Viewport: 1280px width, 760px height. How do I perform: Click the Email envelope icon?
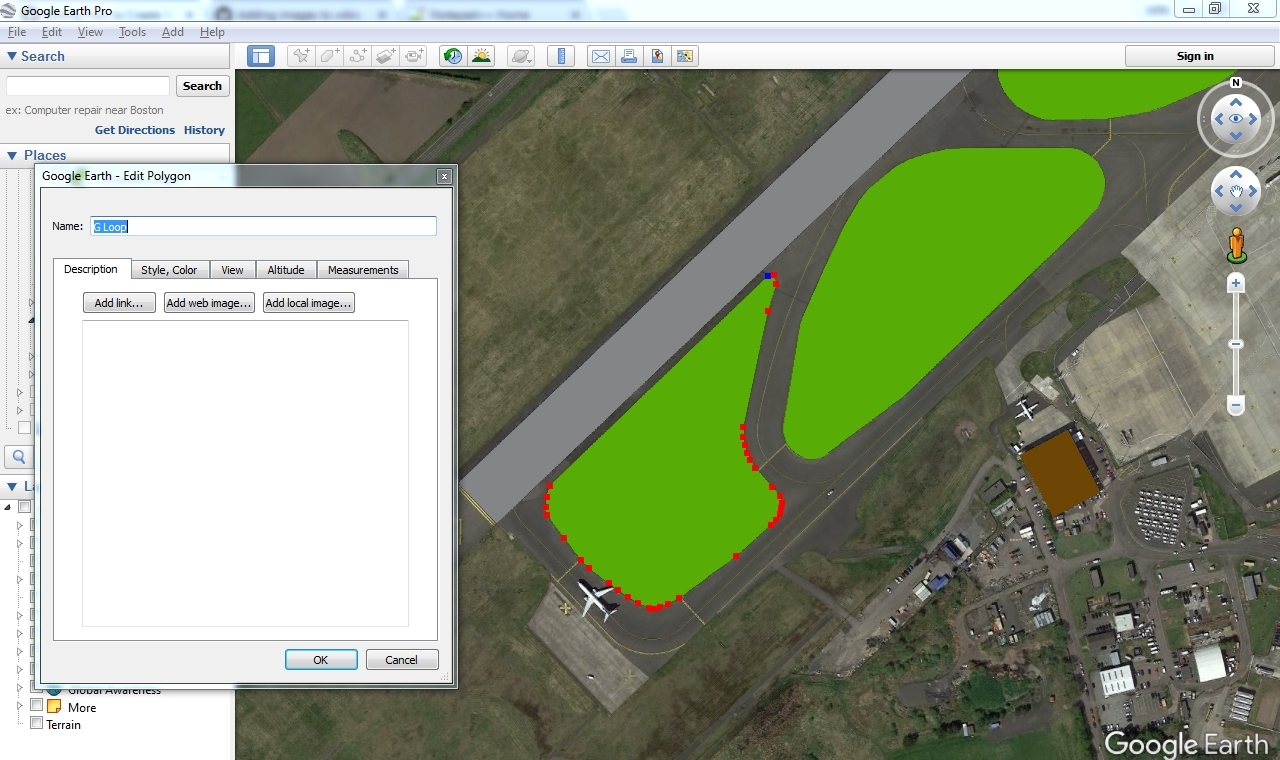click(601, 56)
